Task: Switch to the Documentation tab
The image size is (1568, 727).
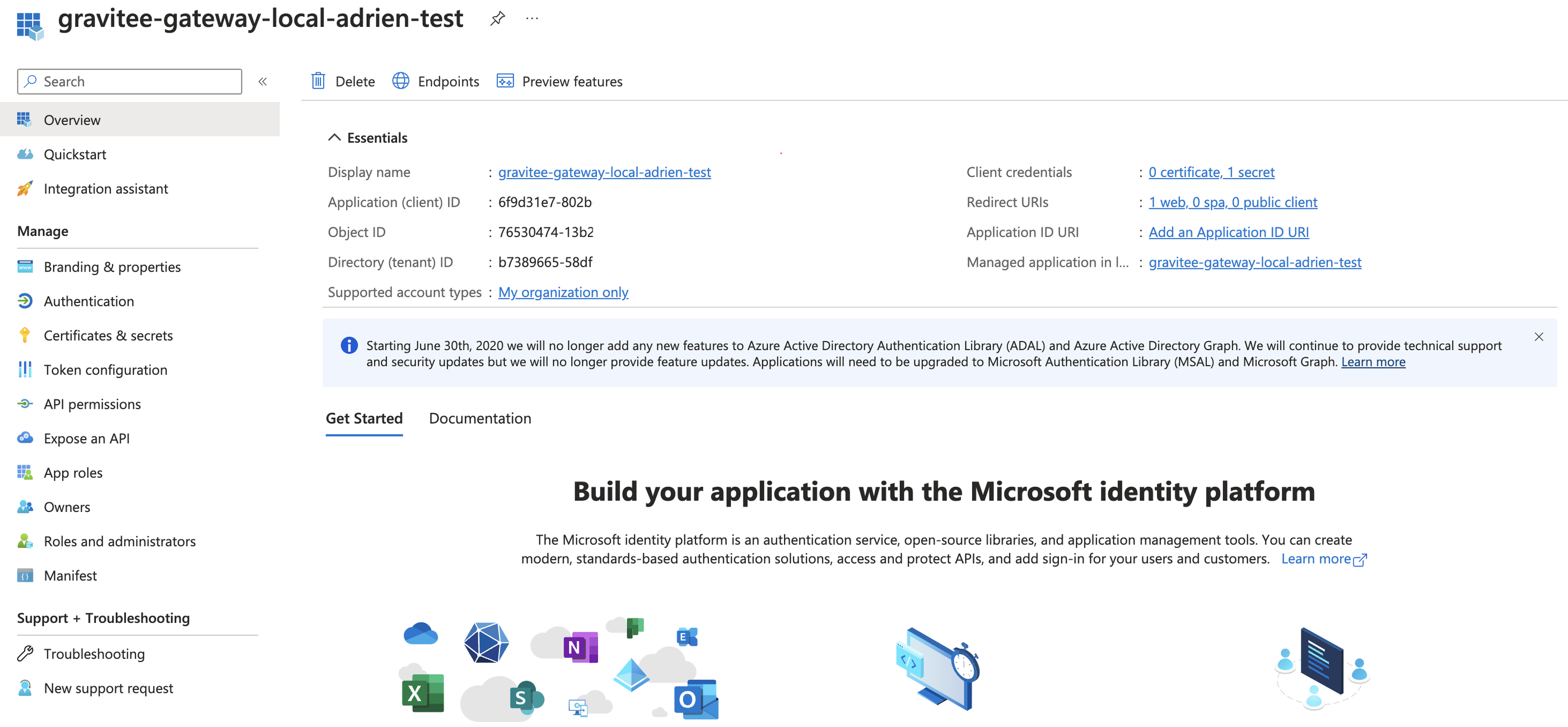Action: pyautogui.click(x=480, y=418)
